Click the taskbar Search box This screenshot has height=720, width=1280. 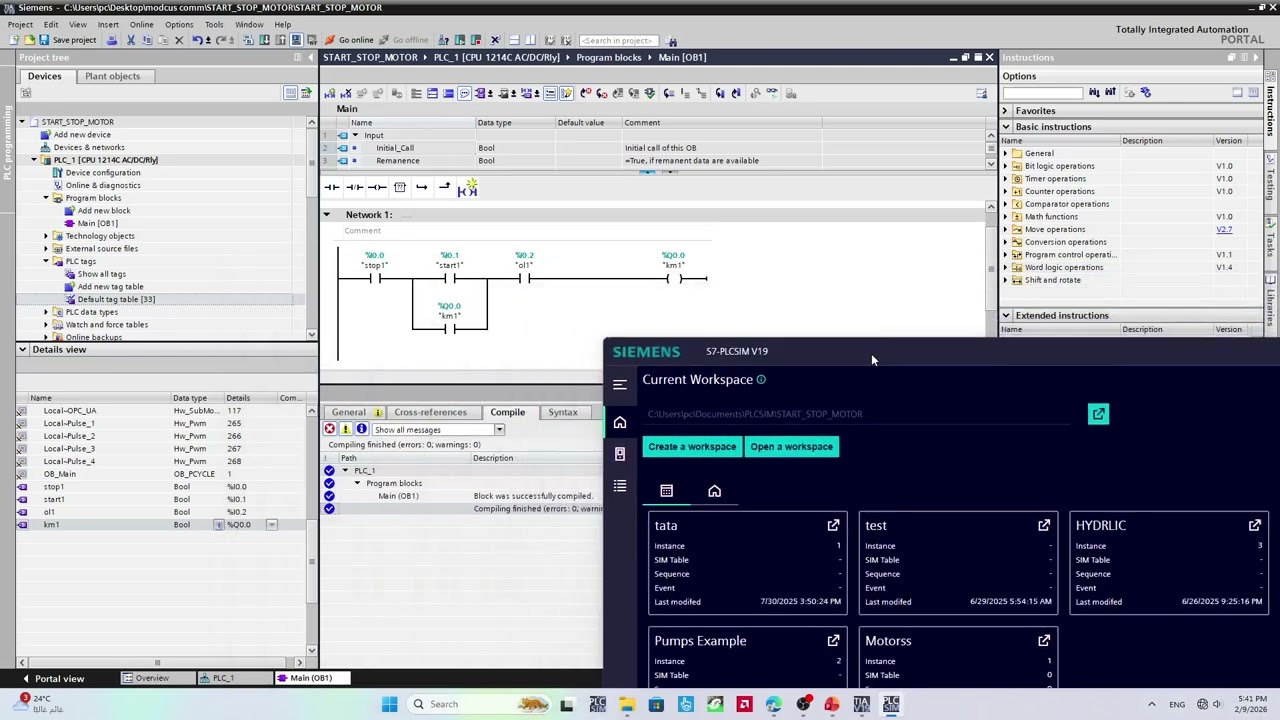tap(480, 704)
